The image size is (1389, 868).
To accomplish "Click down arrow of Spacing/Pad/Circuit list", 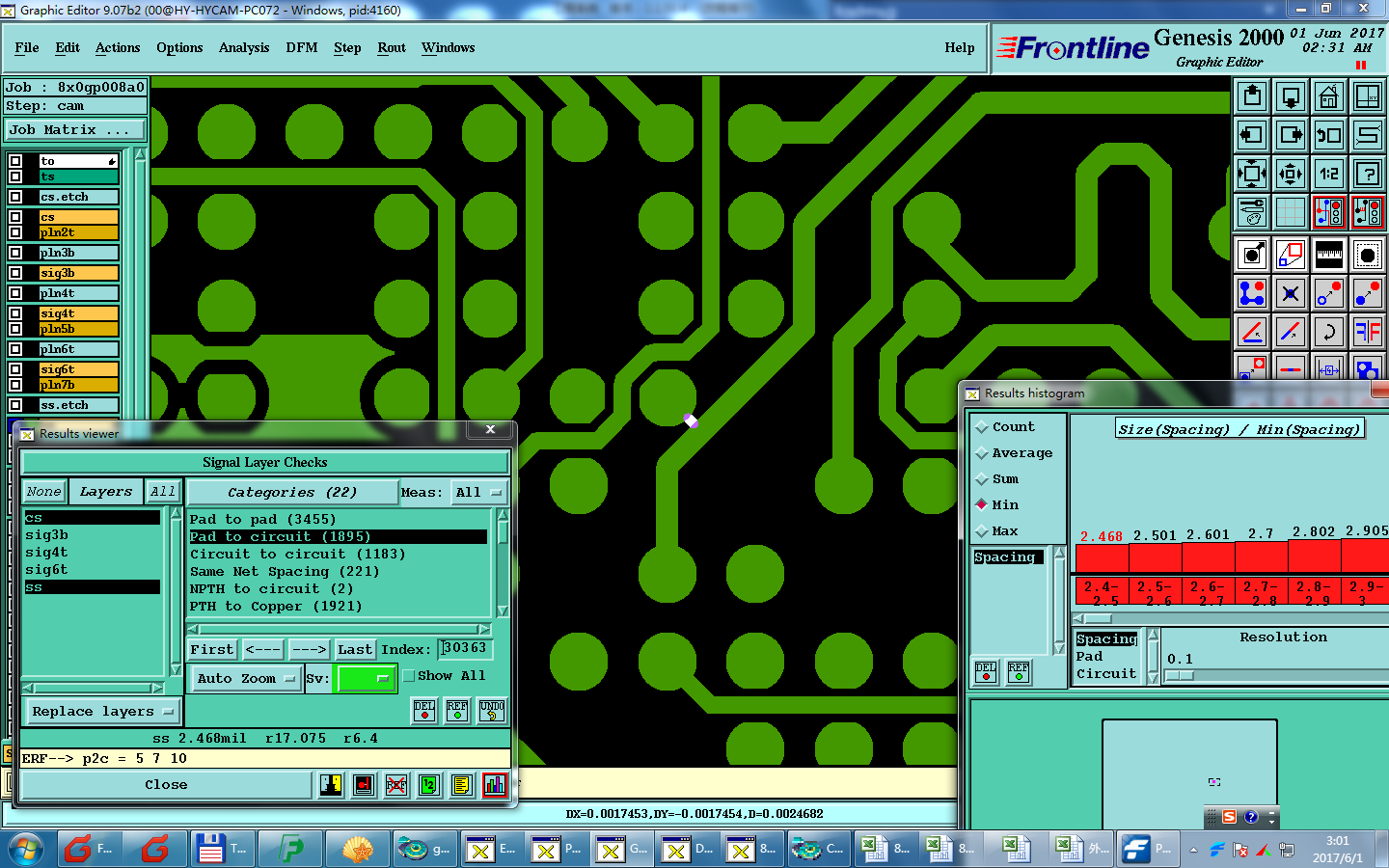I will (1153, 679).
